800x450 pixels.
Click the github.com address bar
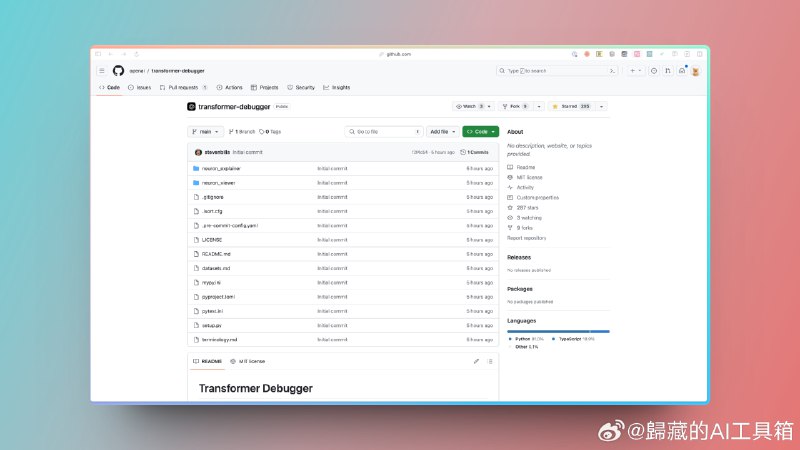[x=398, y=54]
